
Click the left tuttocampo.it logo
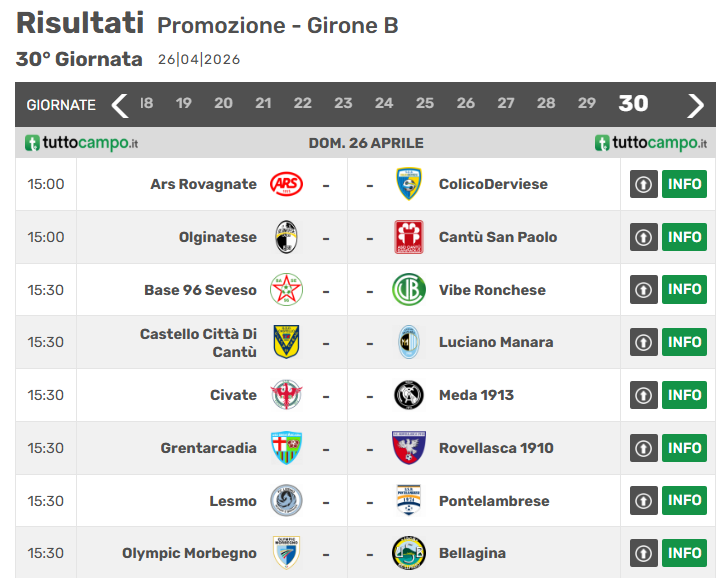tap(82, 143)
